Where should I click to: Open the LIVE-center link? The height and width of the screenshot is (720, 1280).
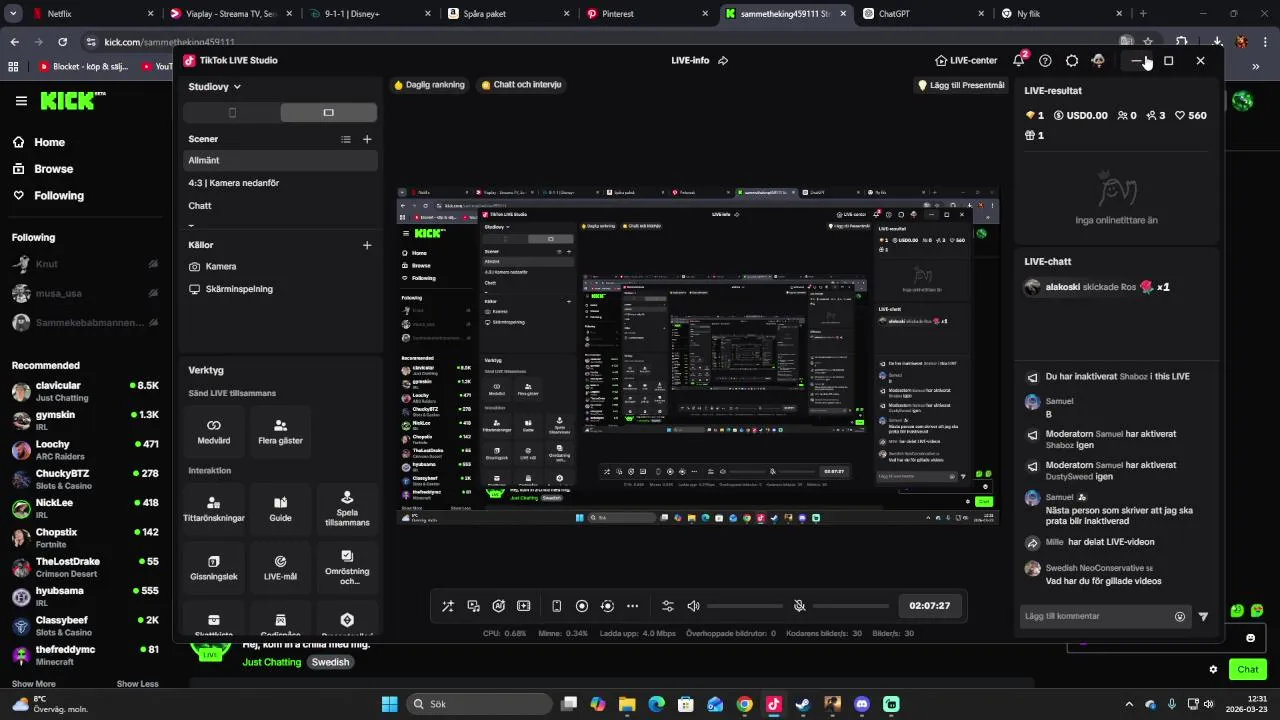(966, 60)
